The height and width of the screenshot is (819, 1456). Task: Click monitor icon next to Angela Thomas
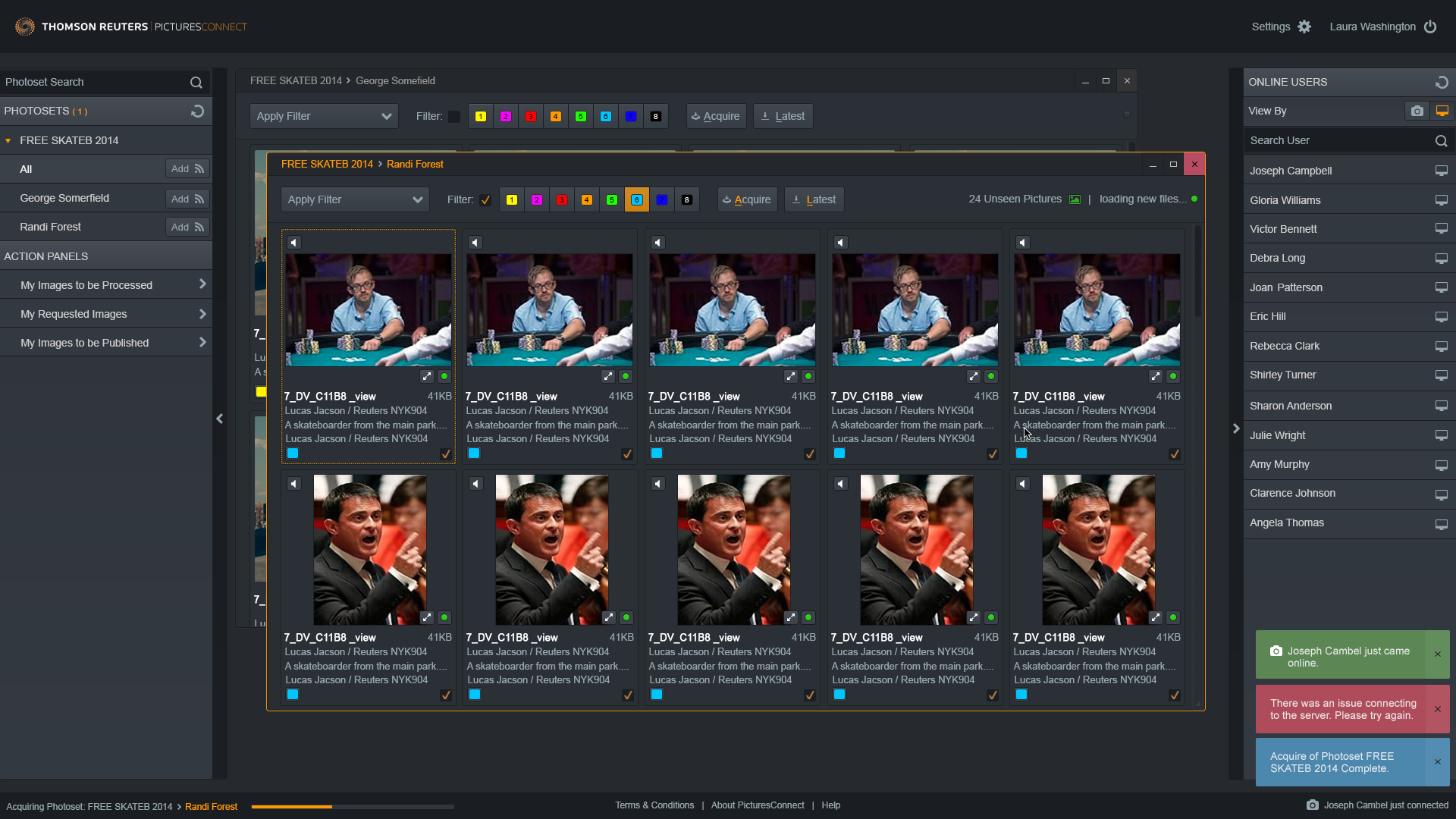[1441, 523]
